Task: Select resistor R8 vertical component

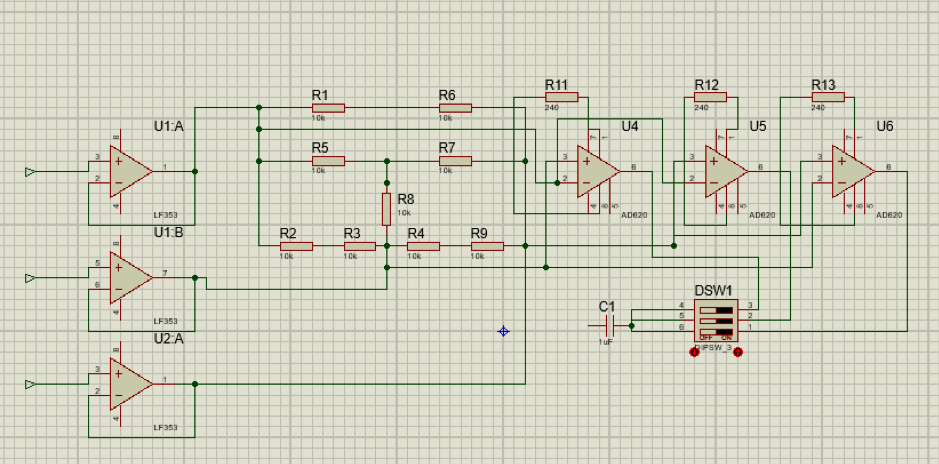Action: [386, 210]
